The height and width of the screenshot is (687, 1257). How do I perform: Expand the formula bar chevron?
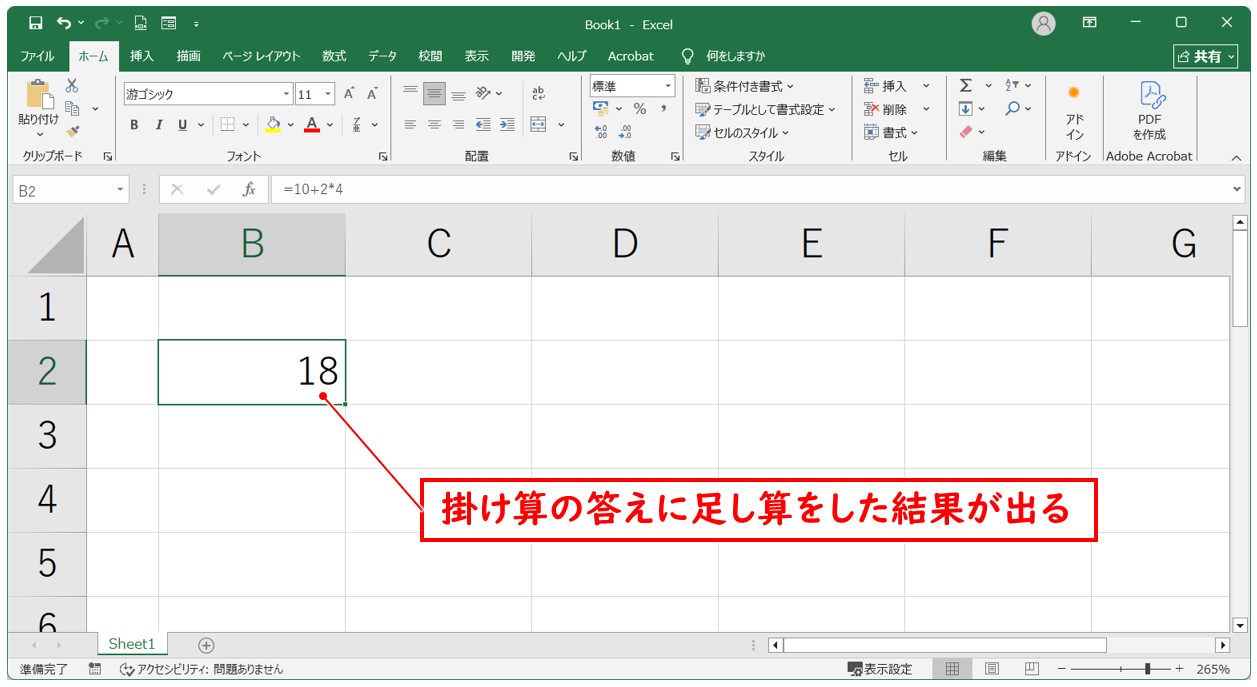pyautogui.click(x=1238, y=189)
